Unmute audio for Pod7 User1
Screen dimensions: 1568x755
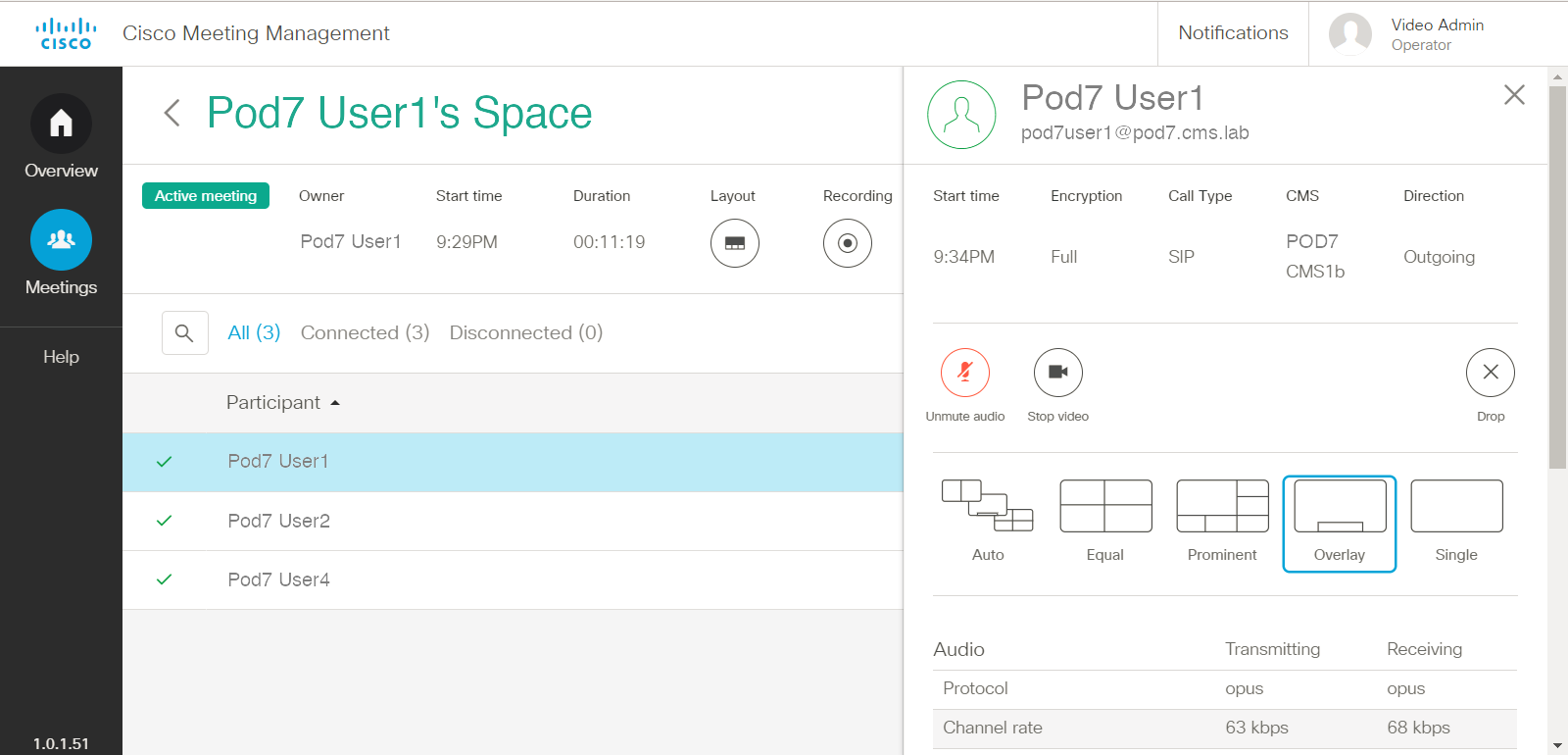pyautogui.click(x=964, y=373)
